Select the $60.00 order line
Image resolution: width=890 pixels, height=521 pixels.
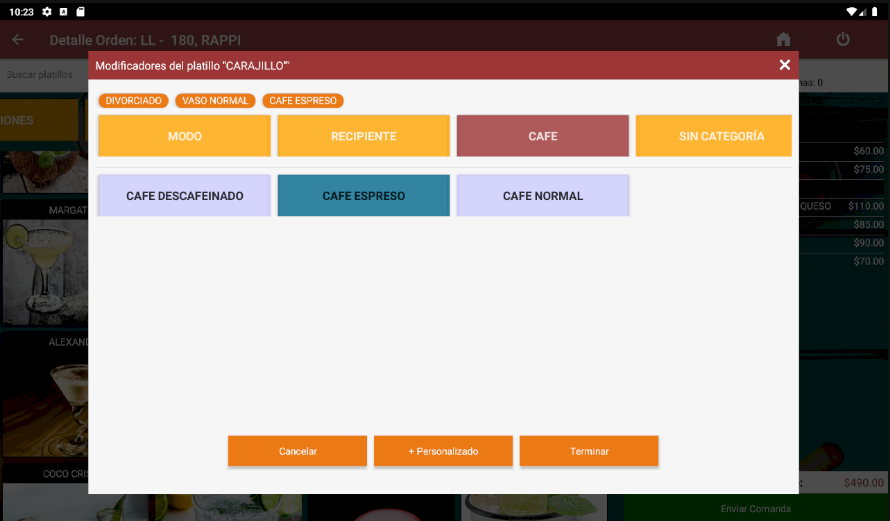pos(842,151)
